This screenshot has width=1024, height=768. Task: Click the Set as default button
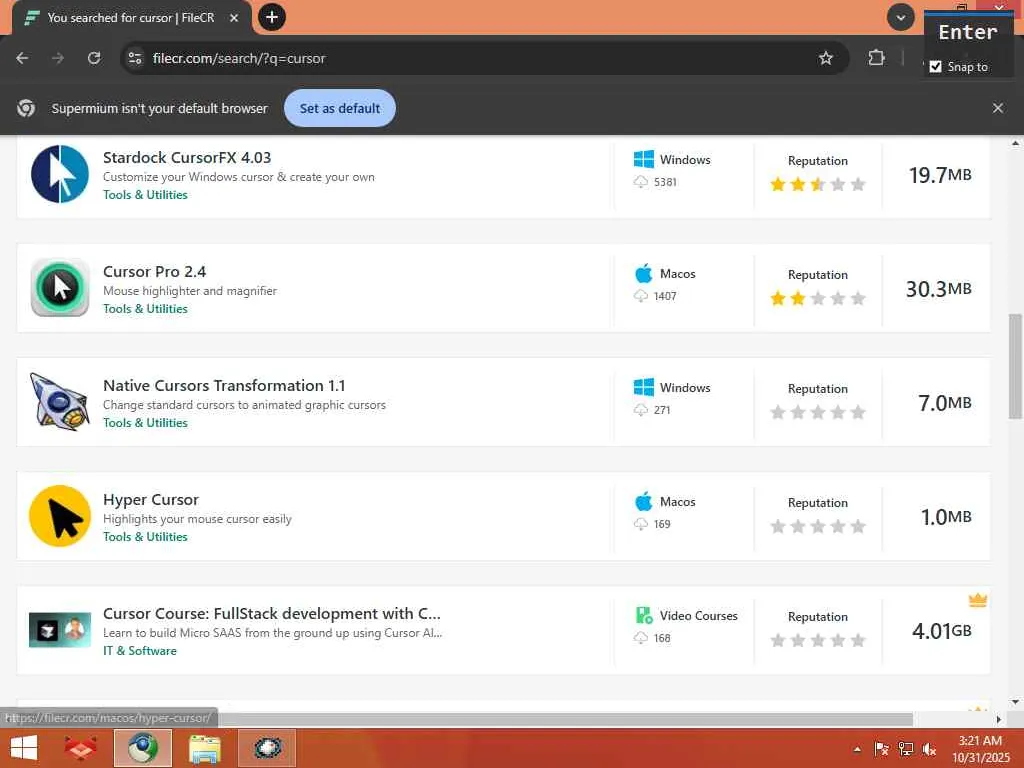(340, 108)
